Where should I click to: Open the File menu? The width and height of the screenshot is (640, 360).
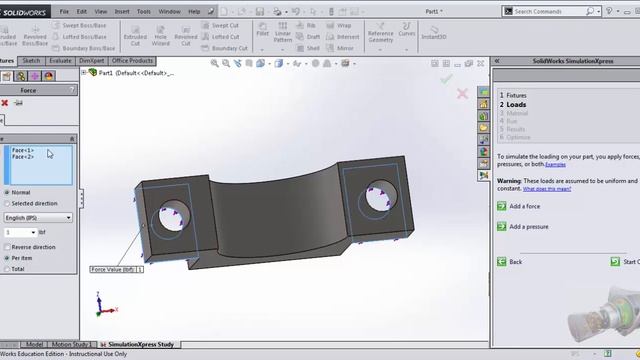pos(64,11)
